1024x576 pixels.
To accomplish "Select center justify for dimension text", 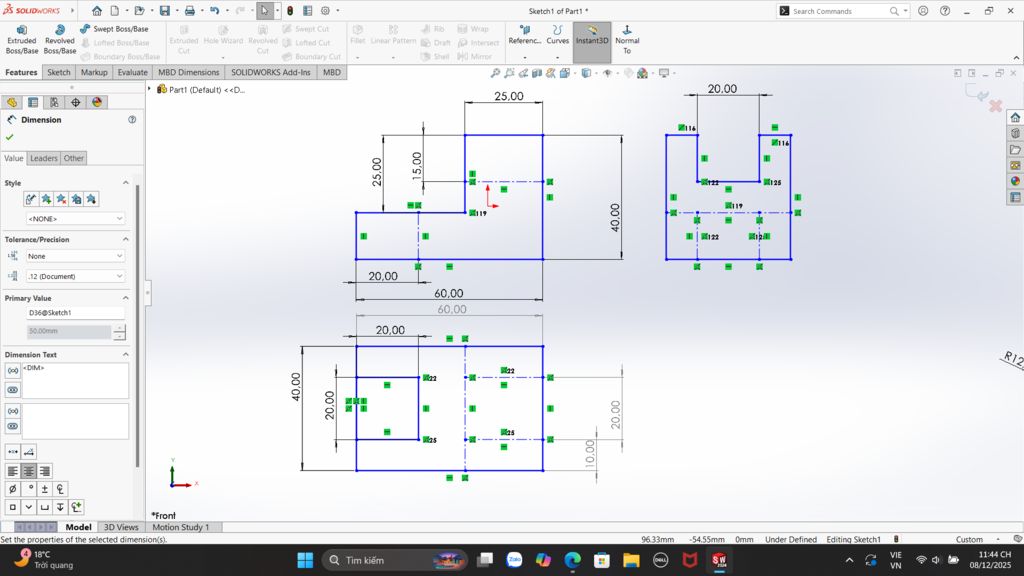I will 29,471.
